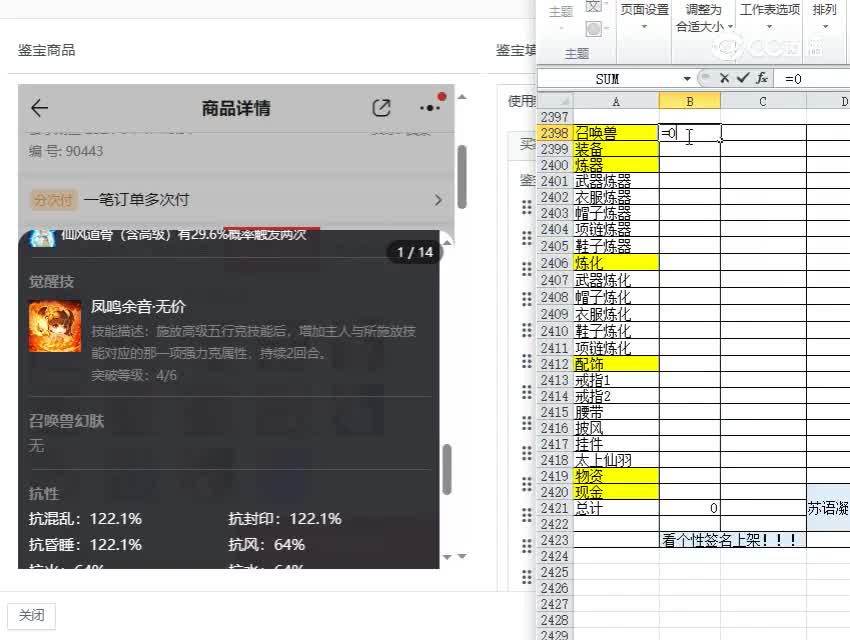Click the Insert Function fx icon
The height and width of the screenshot is (640, 850).
click(x=763, y=78)
